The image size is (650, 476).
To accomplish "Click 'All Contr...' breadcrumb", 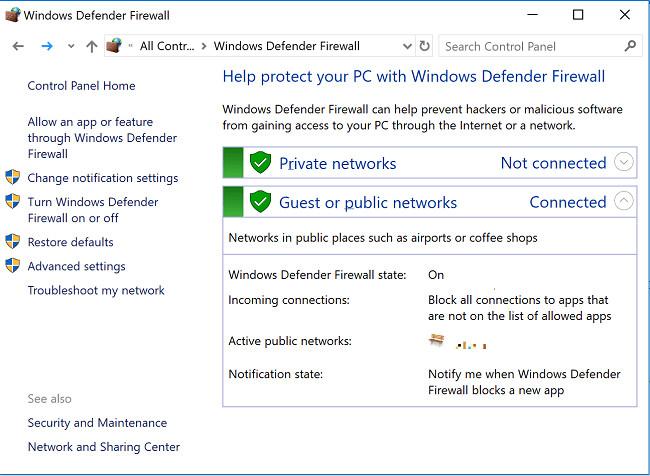I will (x=167, y=46).
